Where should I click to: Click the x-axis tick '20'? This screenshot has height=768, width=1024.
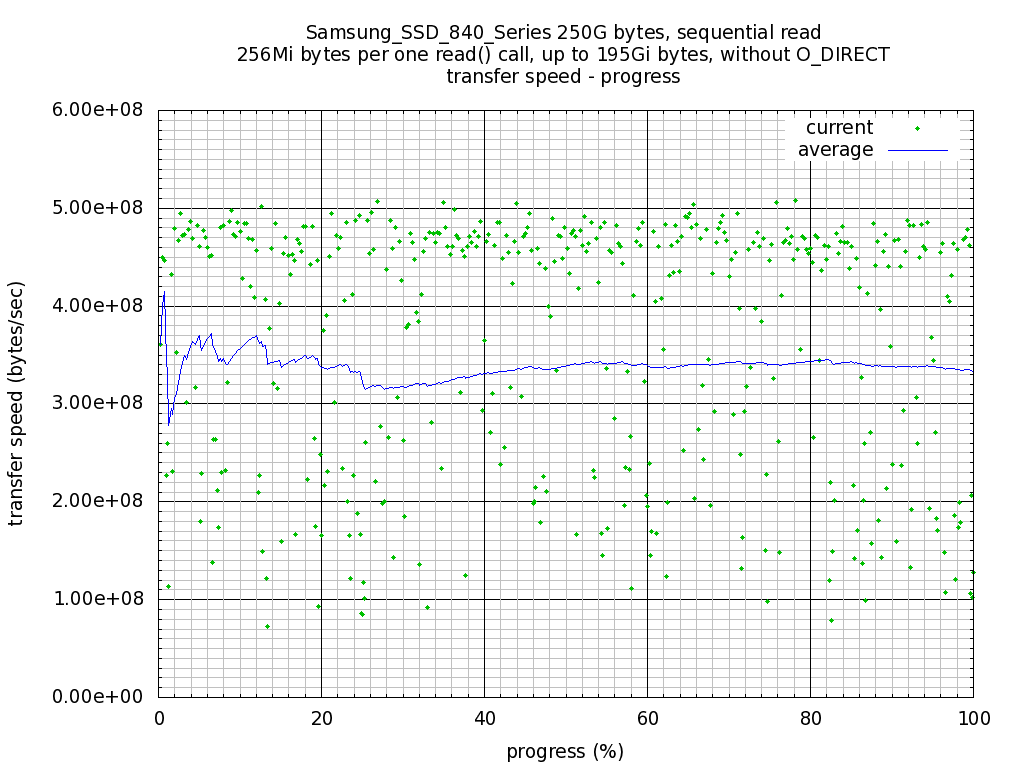321,717
